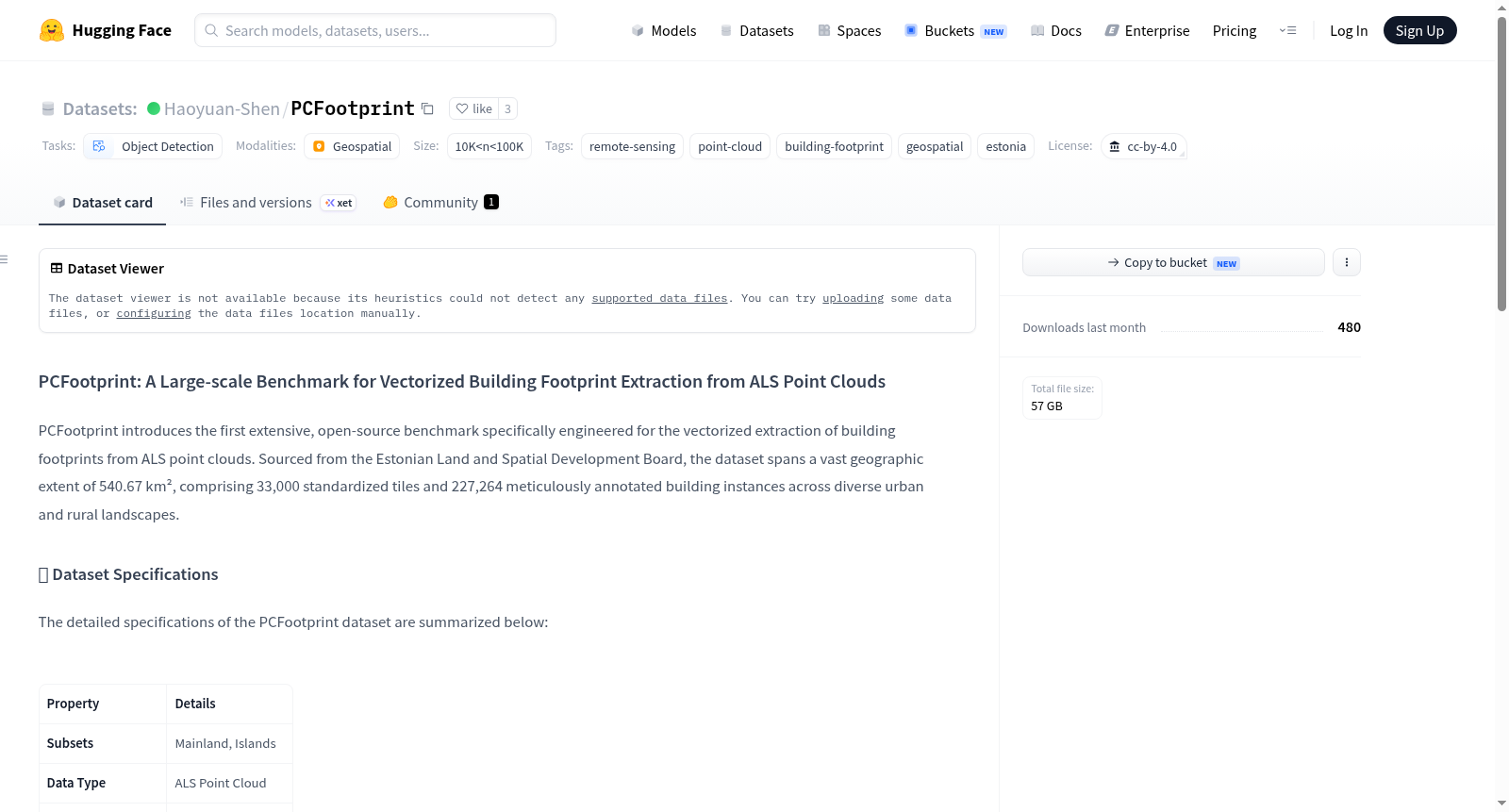The height and width of the screenshot is (812, 1509).
Task: Go to Models page
Action: click(664, 30)
